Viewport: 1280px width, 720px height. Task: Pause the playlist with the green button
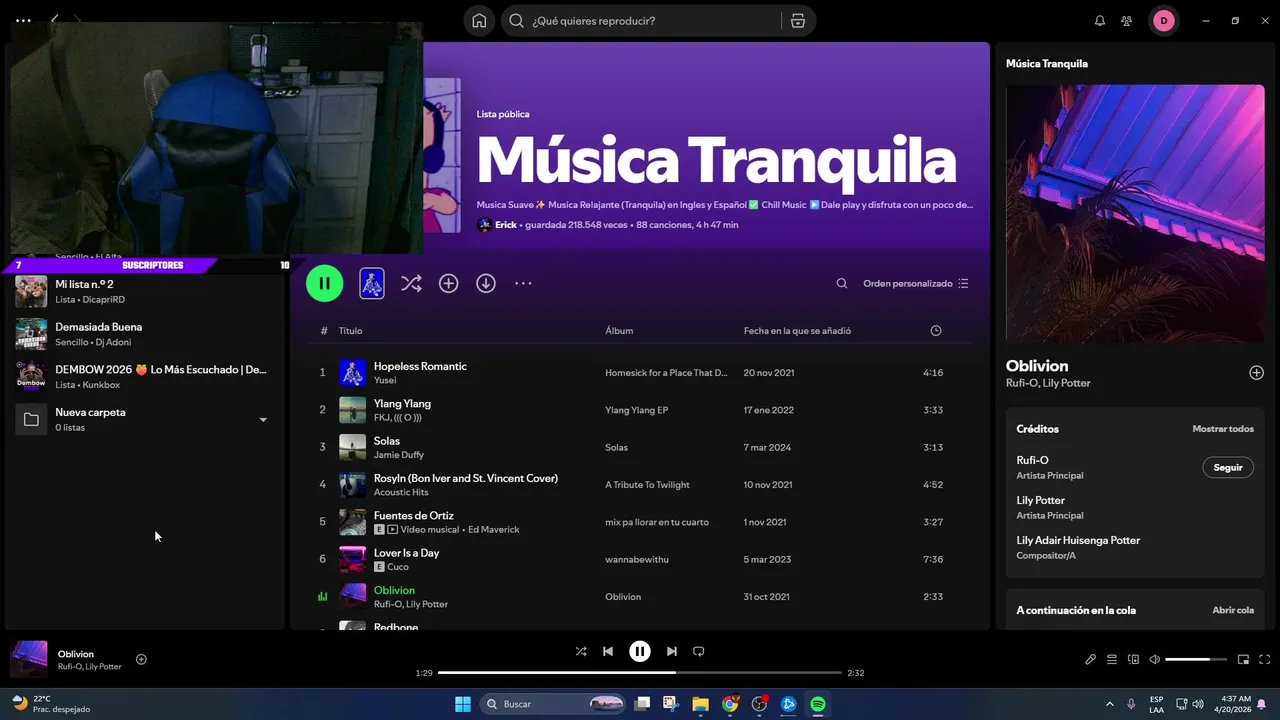click(x=324, y=283)
